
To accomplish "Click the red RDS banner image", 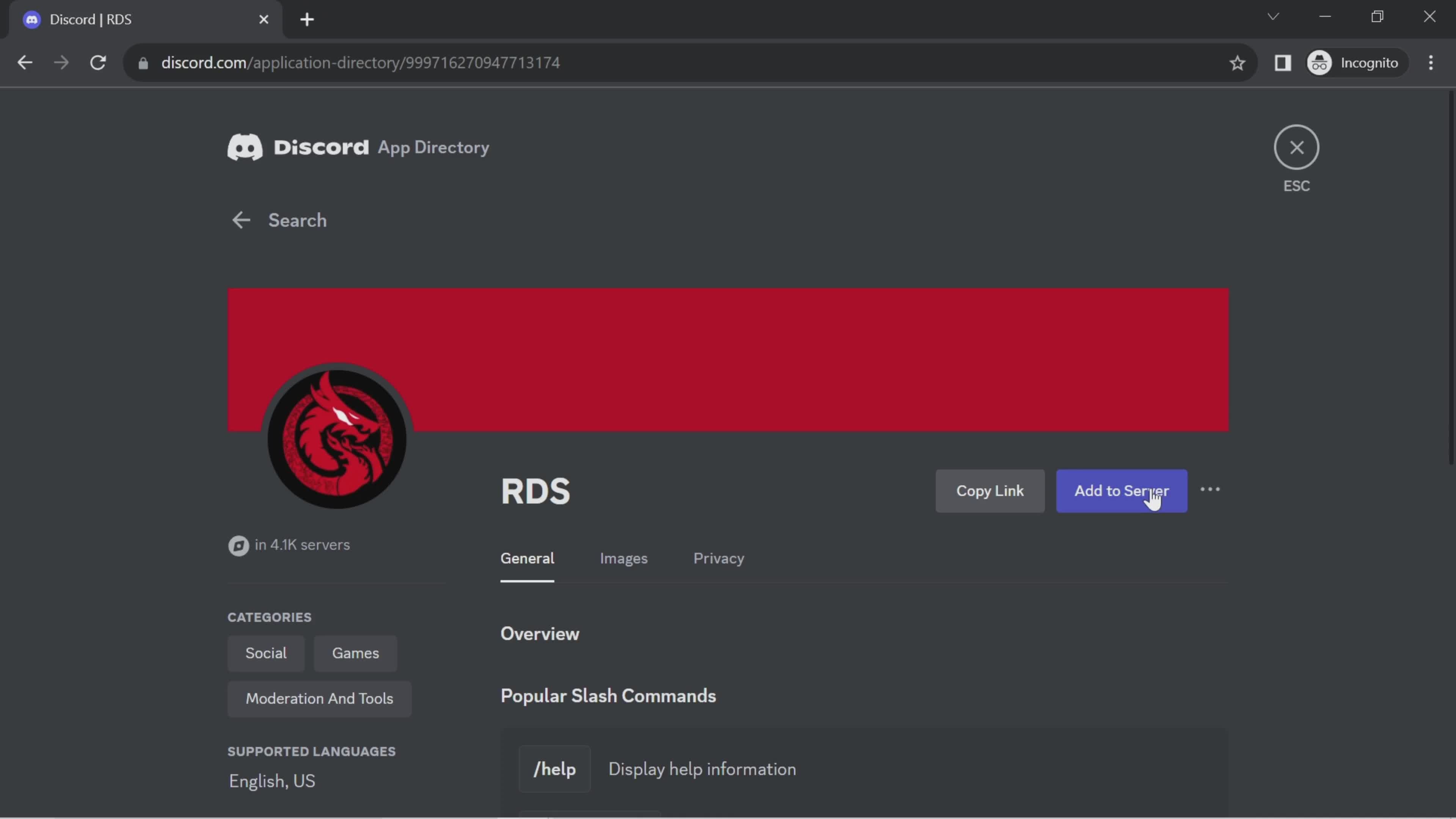I will [728, 359].
